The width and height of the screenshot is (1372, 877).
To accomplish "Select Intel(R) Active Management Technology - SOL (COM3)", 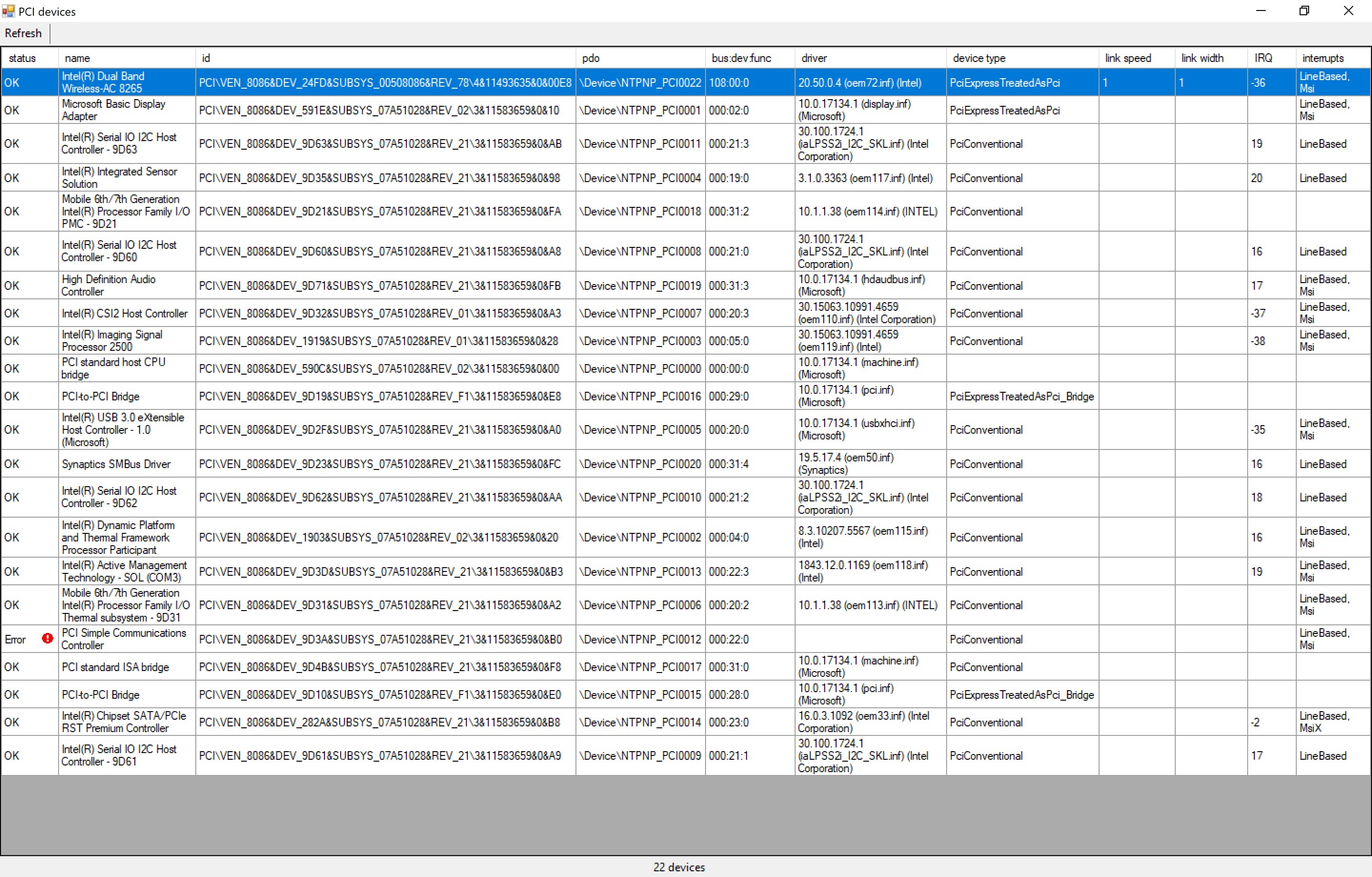I will (x=127, y=571).
